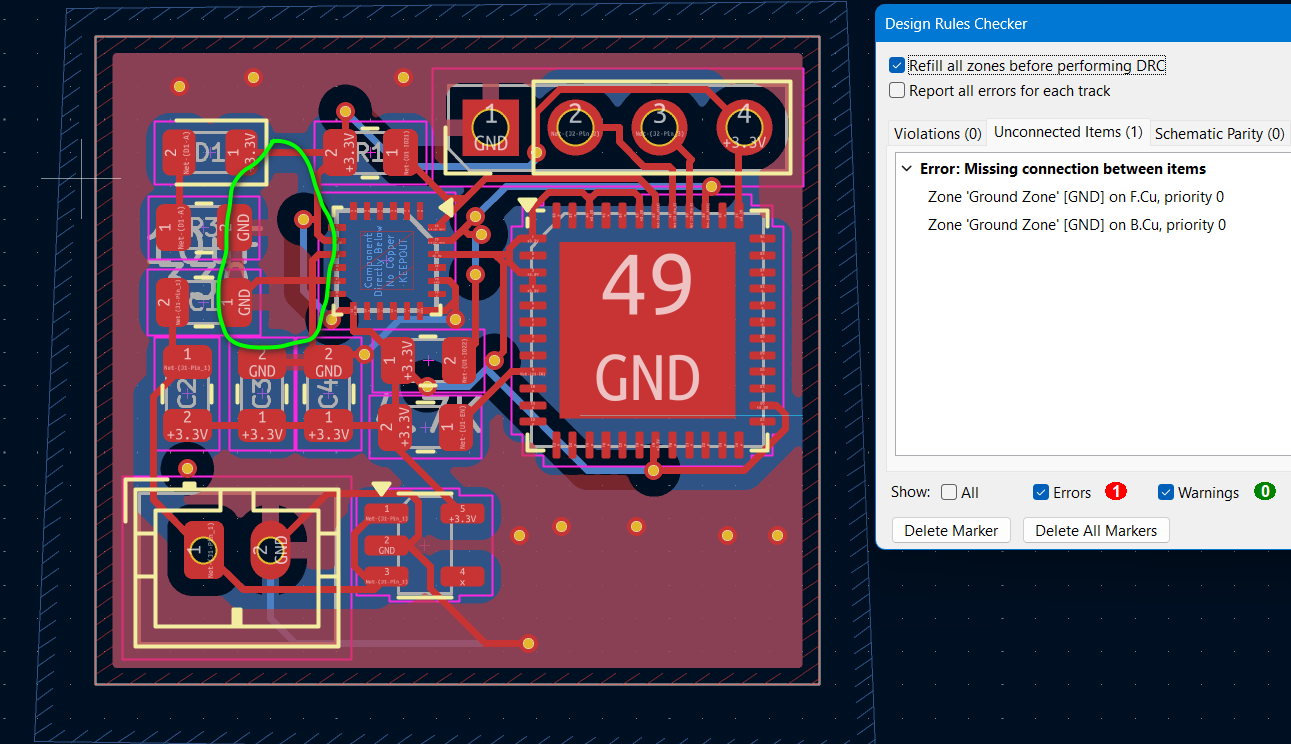Click the red errors count badge
Viewport: 1291px width, 744px height.
[1116, 491]
